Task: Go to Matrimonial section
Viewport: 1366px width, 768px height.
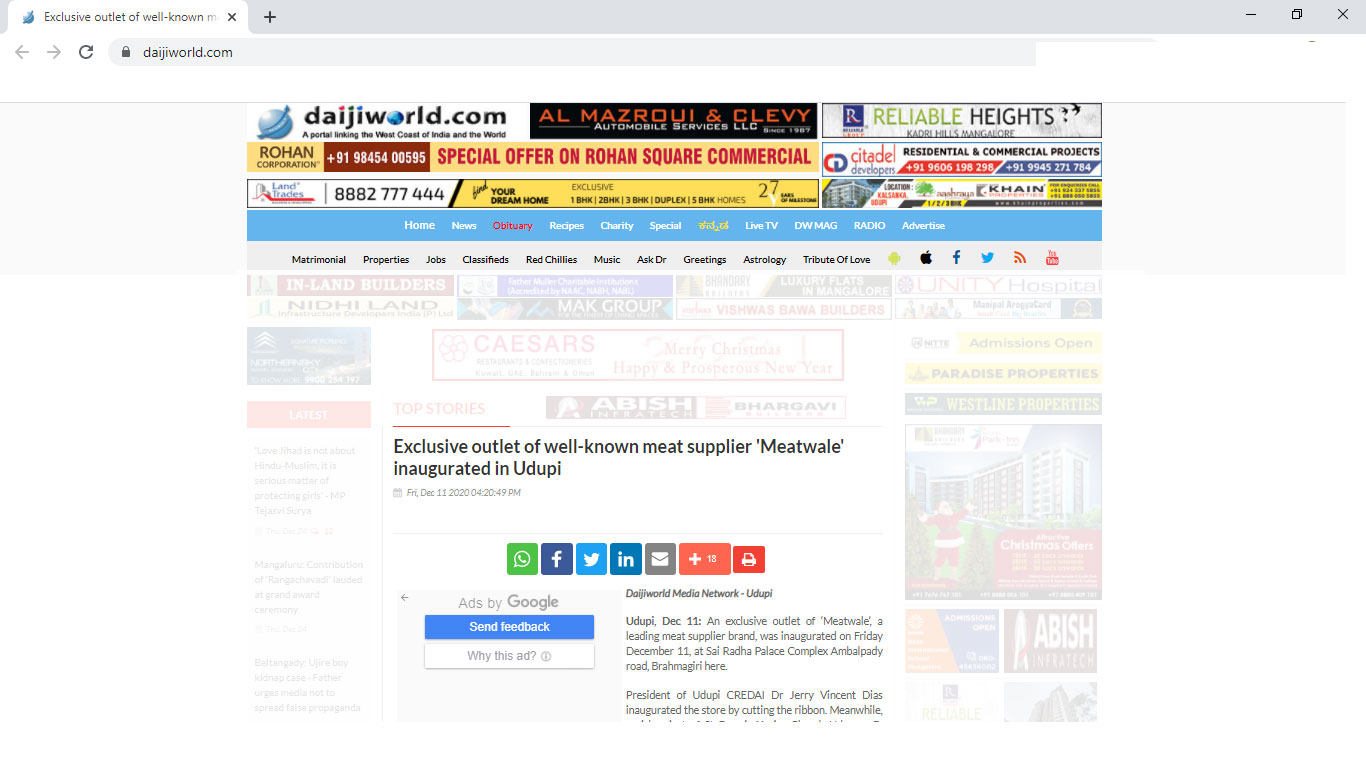Action: coord(319,259)
